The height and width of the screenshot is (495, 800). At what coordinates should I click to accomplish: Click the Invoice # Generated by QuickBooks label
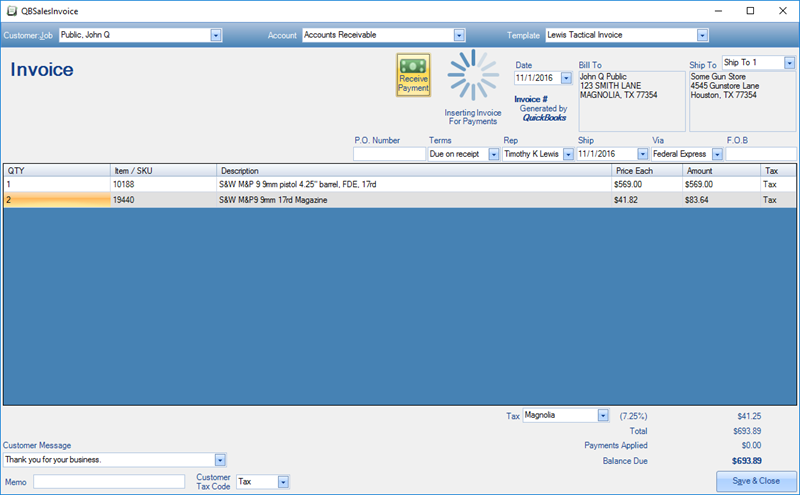click(540, 108)
